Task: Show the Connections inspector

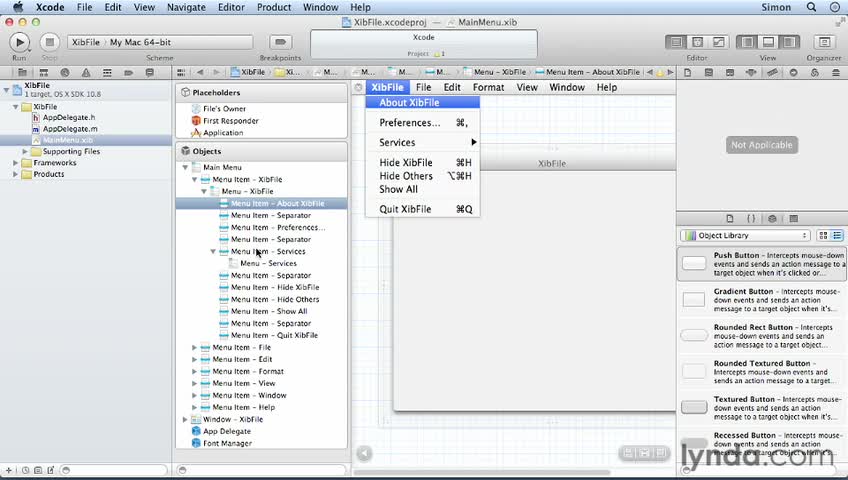Action: pyautogui.click(x=793, y=72)
